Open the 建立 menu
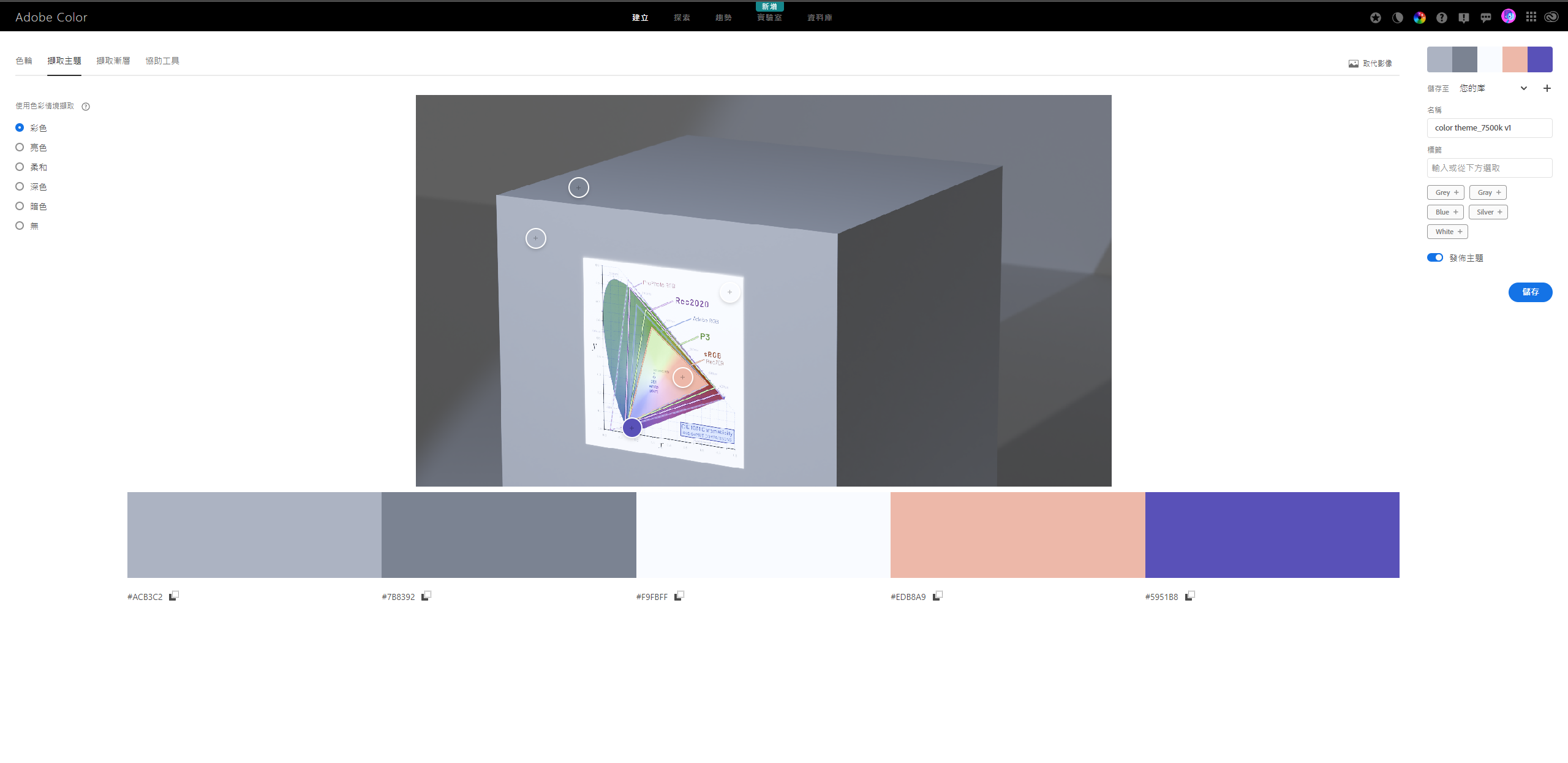 tap(640, 18)
